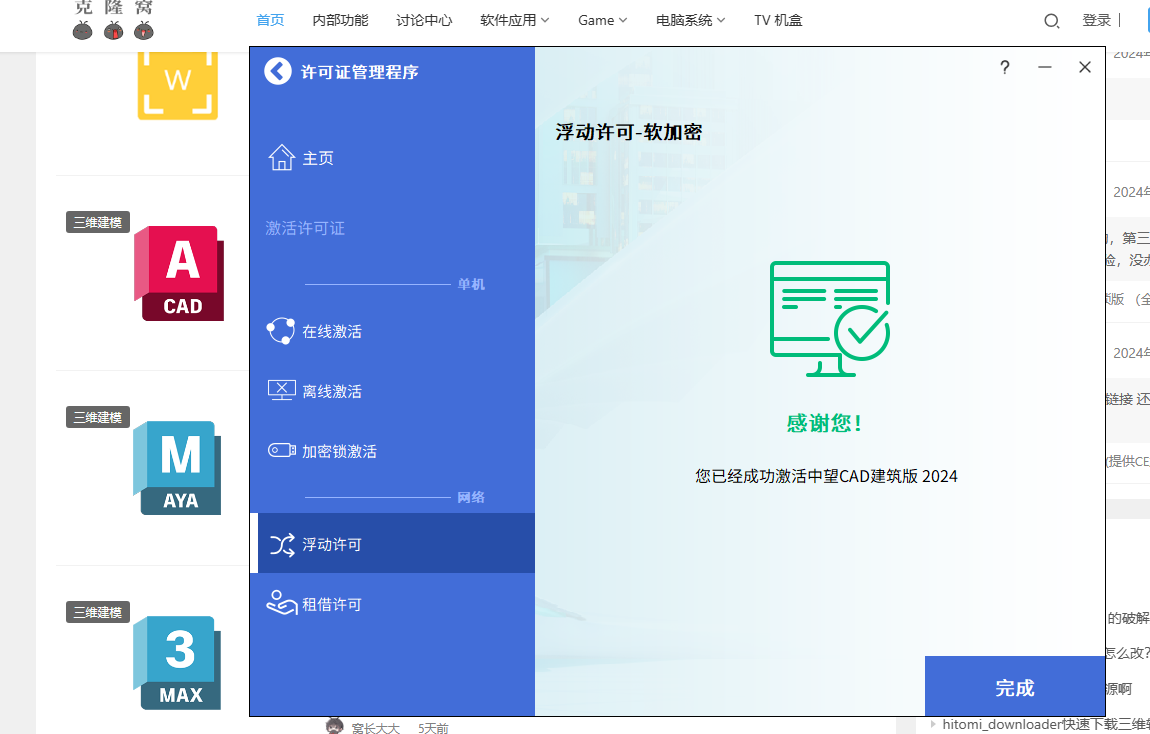
Task: Click the search icon on the website
Action: (1052, 21)
